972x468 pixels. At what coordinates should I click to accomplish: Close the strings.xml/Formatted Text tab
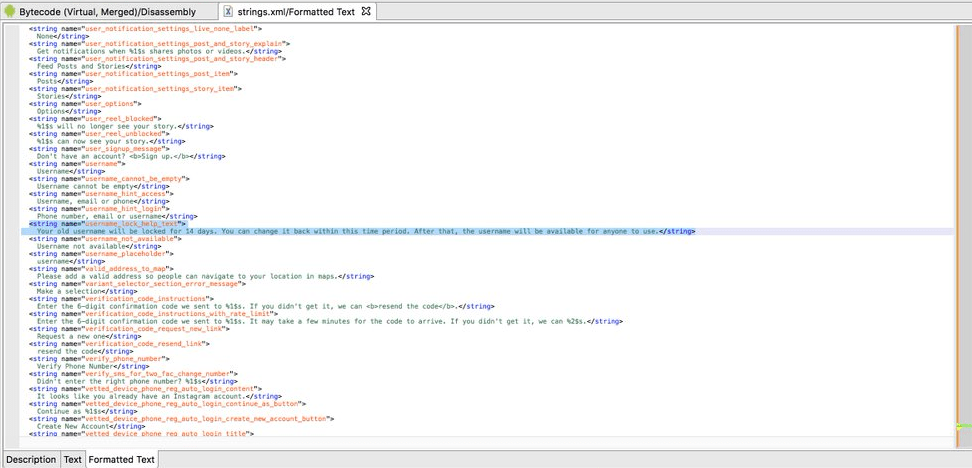click(366, 11)
